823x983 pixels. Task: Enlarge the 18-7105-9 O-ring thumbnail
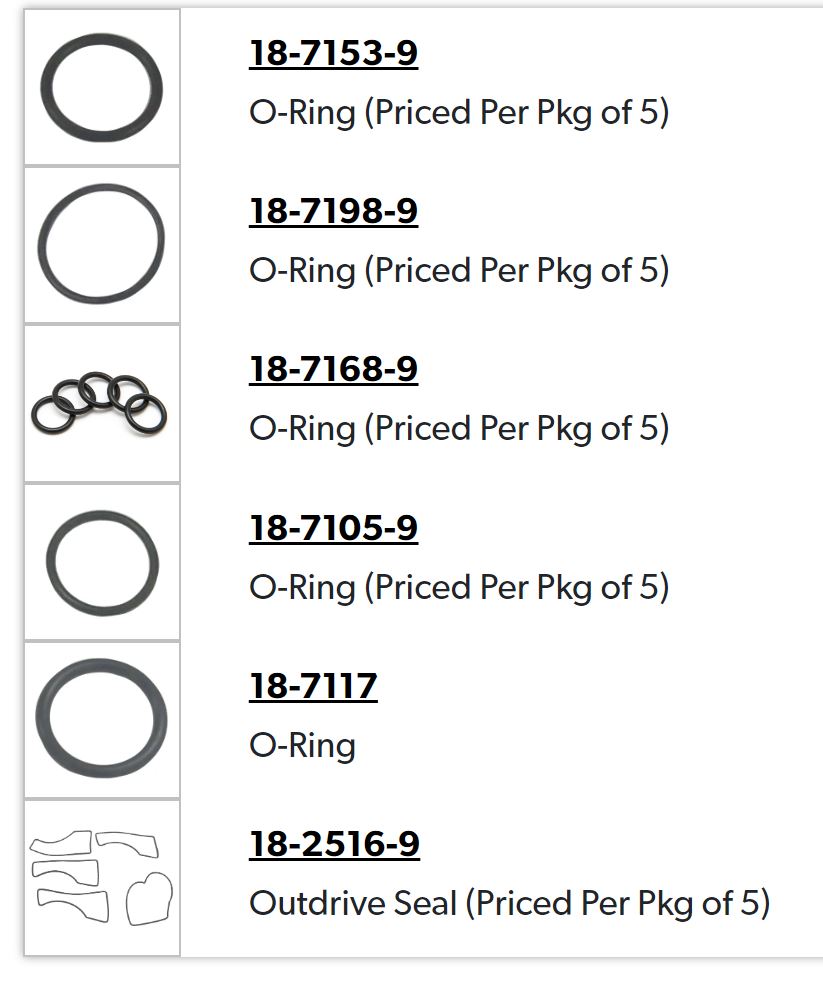click(102, 562)
